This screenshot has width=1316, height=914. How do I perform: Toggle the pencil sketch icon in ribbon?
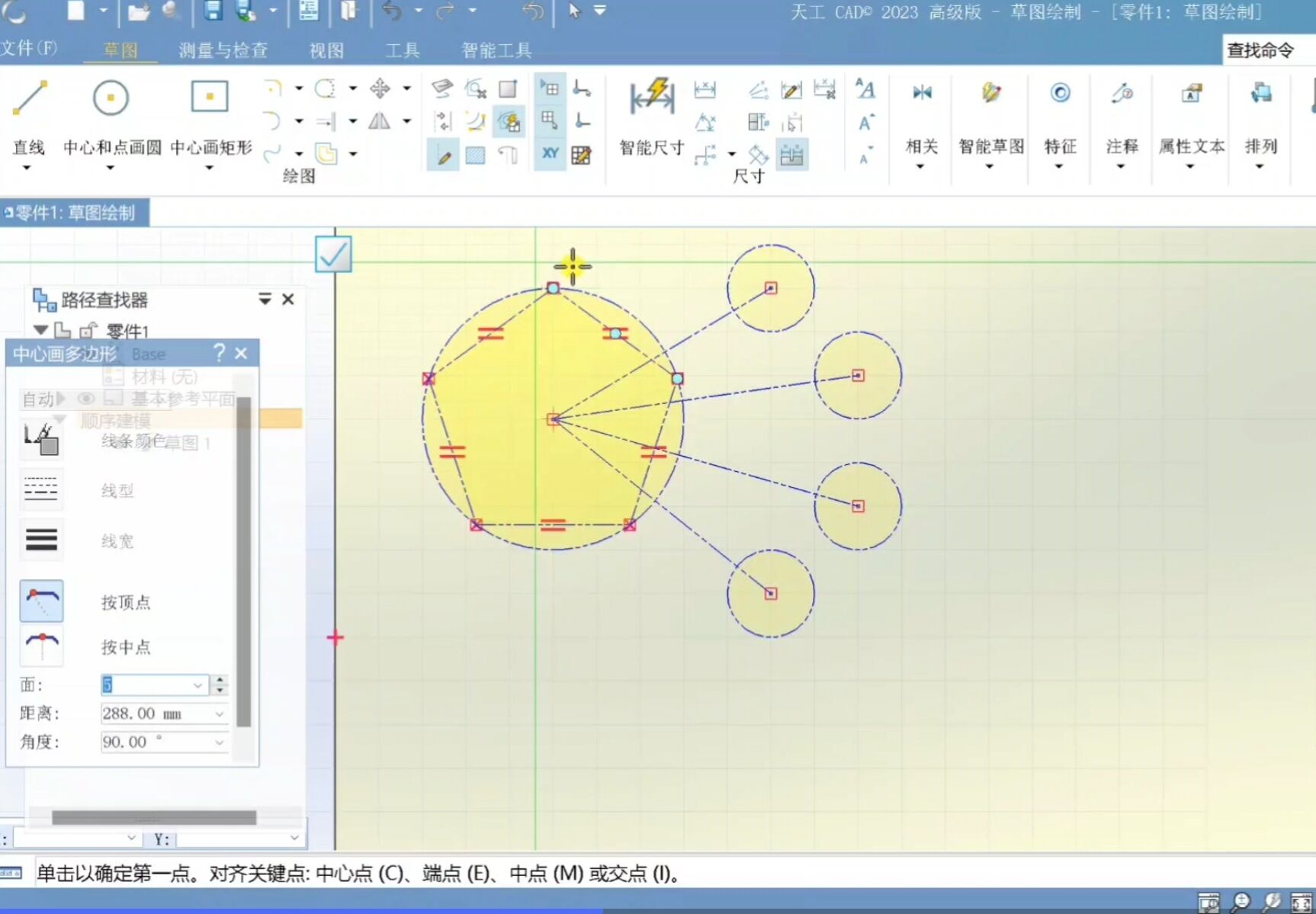(443, 156)
